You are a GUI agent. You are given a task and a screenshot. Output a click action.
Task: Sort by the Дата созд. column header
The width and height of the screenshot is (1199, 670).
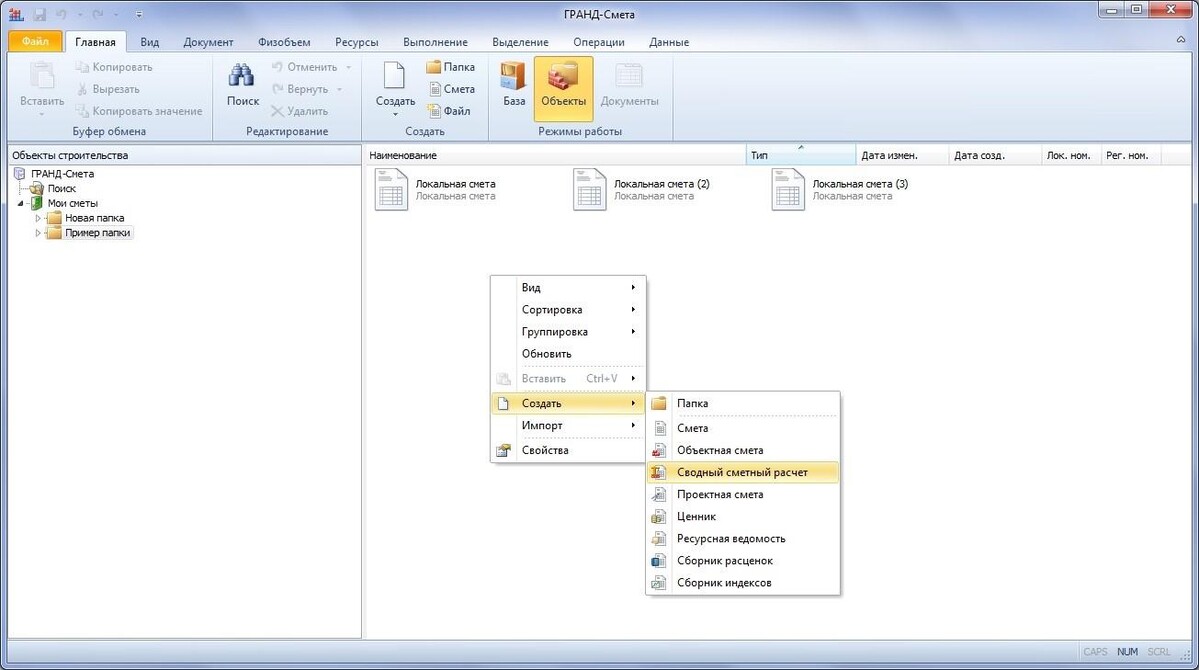coord(995,155)
